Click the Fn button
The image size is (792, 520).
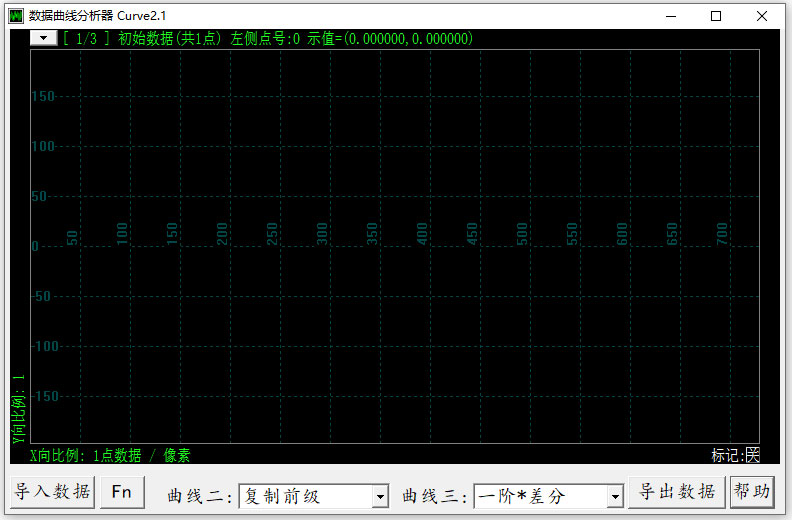pyautogui.click(x=122, y=492)
